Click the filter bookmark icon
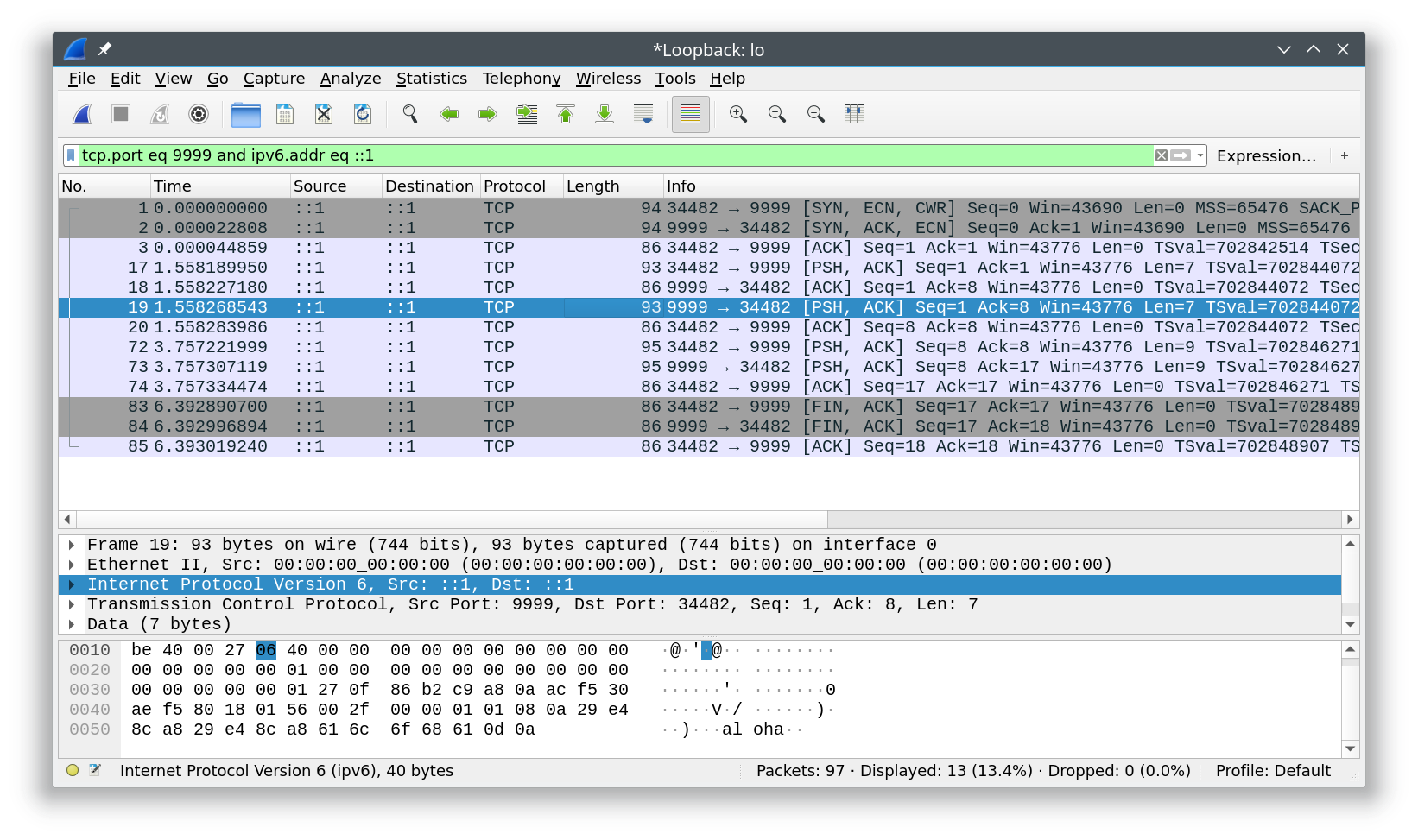This screenshot has height=840, width=1418. coord(71,155)
